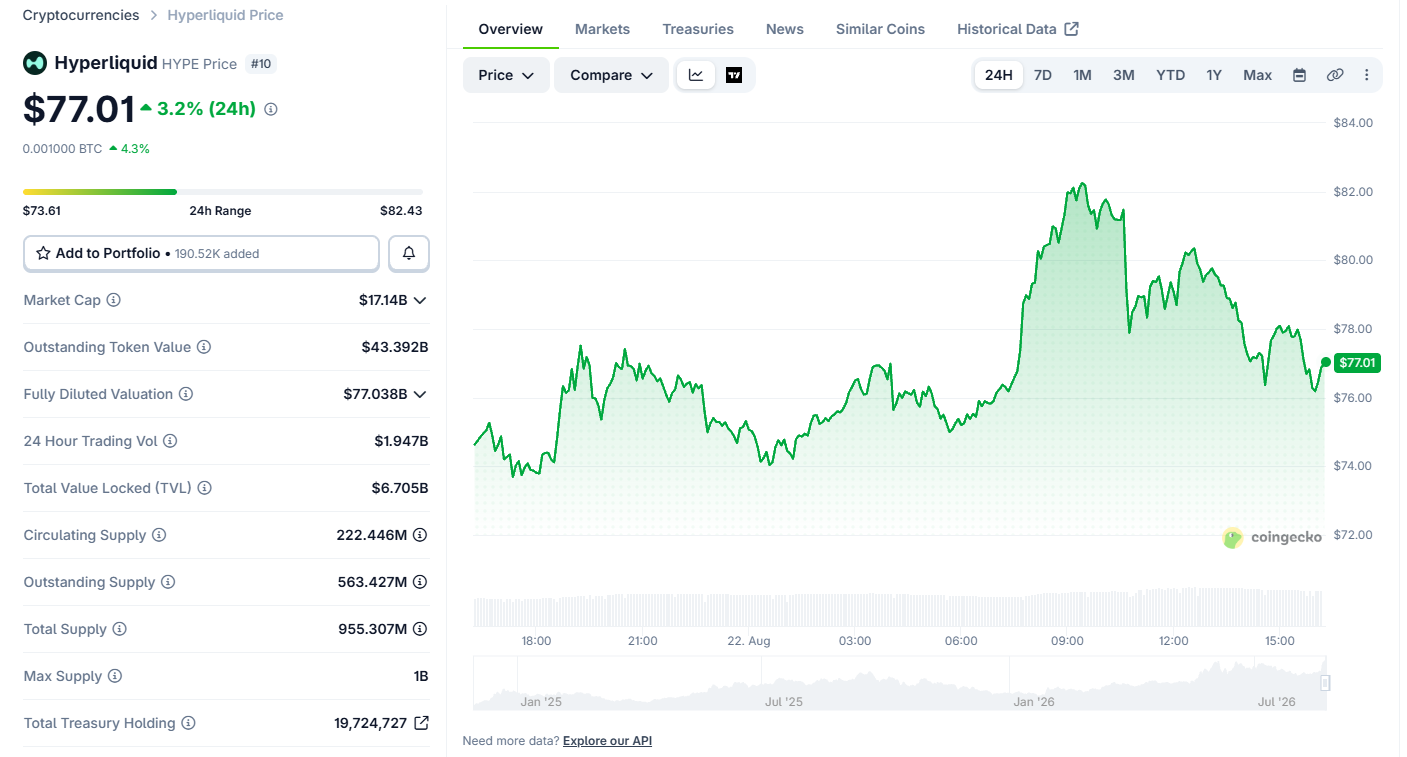Open the Treasuries tab
Screen dimensions: 1407x757
[698, 29]
